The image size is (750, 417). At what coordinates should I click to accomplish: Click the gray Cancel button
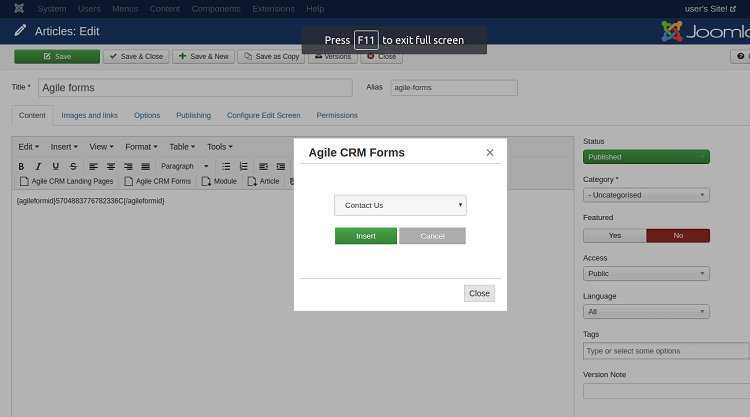[x=432, y=236]
